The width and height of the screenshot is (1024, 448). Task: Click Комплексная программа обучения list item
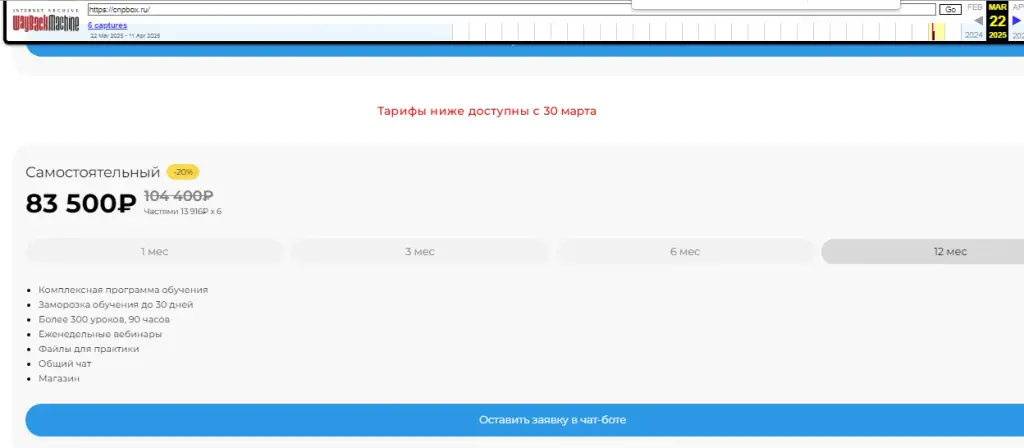(x=123, y=289)
